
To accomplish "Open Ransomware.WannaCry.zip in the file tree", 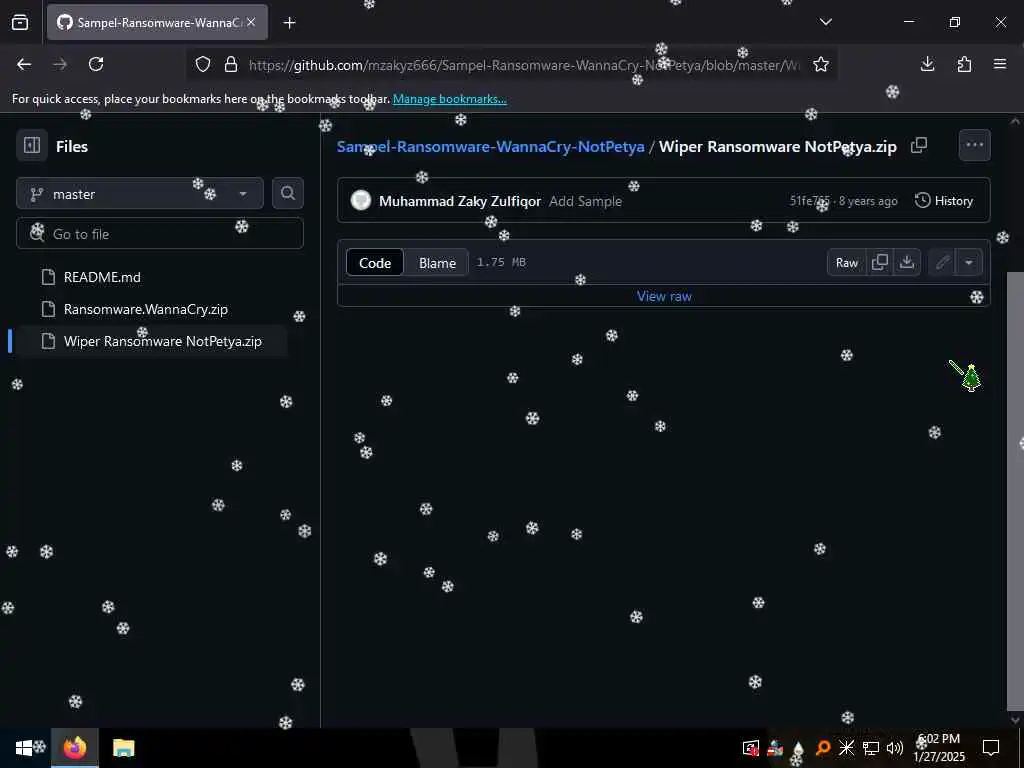I will (x=146, y=309).
